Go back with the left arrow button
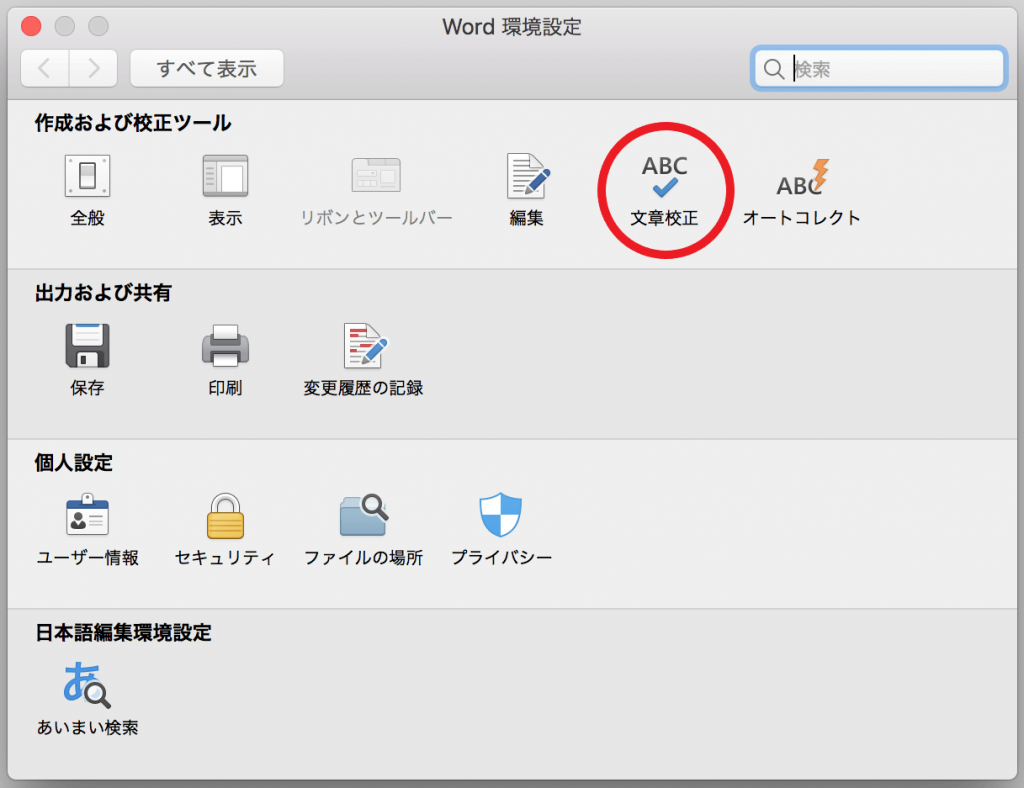Viewport: 1024px width, 788px height. (44, 69)
